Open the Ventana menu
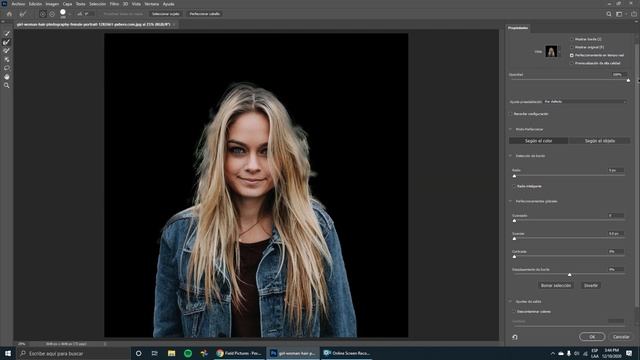Screen dimensions: 640x360 [x=151, y=4]
